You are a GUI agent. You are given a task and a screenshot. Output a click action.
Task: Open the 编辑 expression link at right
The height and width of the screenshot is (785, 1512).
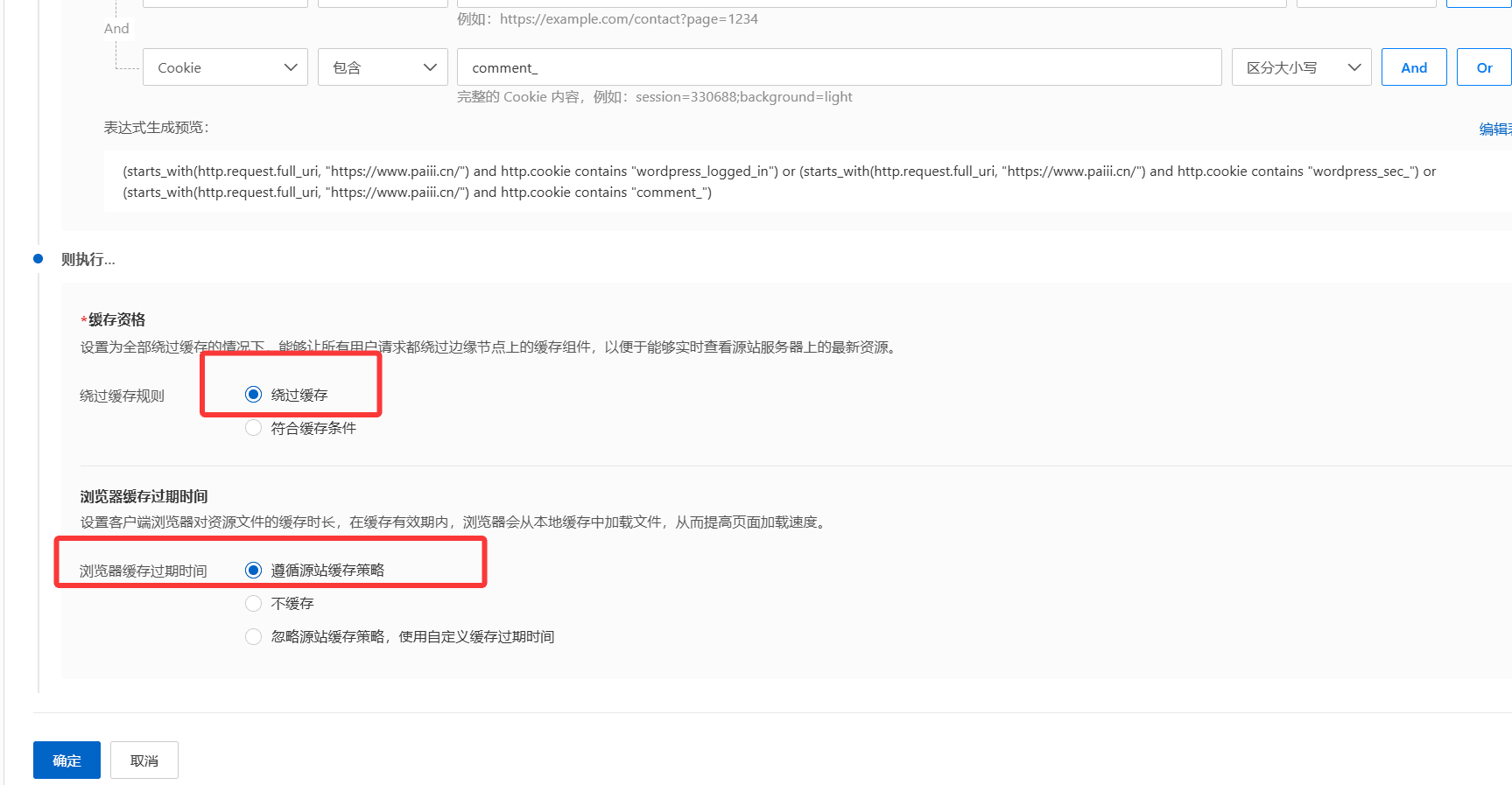pos(1494,129)
